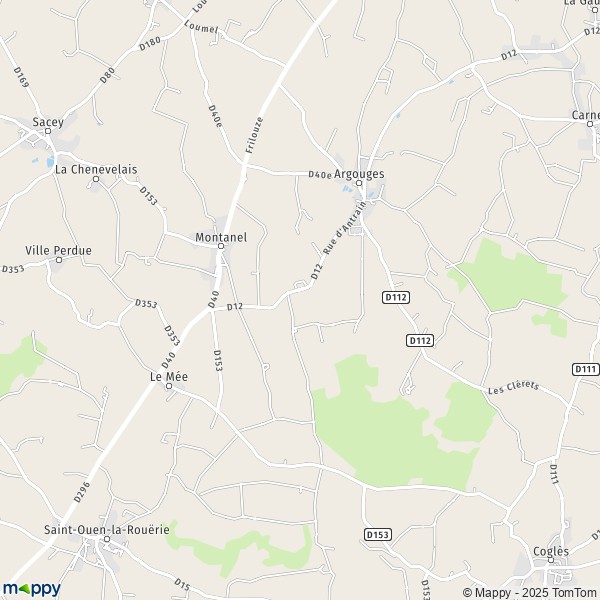Click the Sacey village marker
This screenshot has width=600, height=600.
point(48,131)
